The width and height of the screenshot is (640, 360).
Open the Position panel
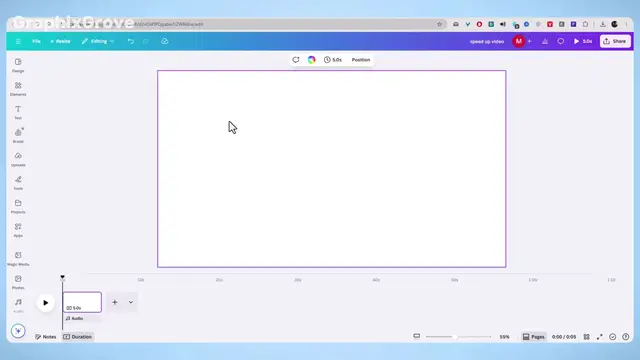361,60
